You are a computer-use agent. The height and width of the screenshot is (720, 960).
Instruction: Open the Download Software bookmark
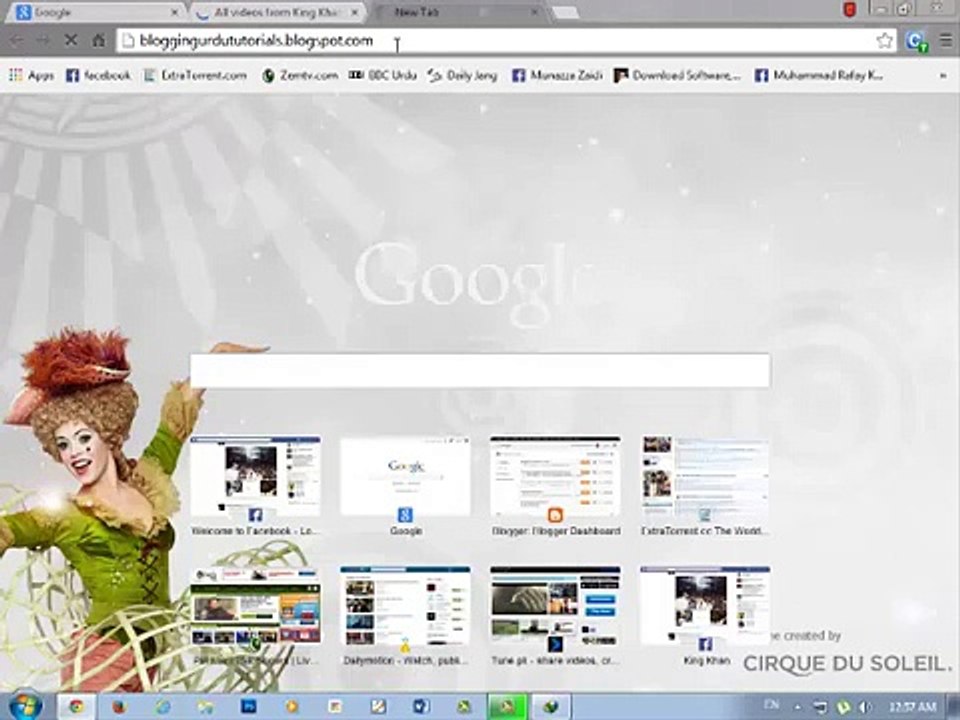point(677,75)
